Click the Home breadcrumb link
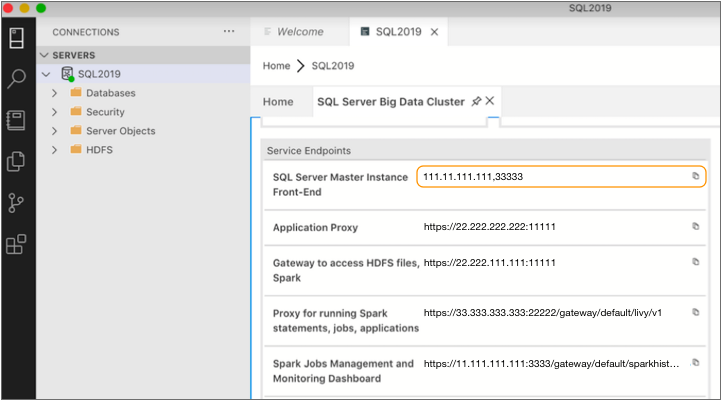Image resolution: width=721 pixels, height=401 pixels. tap(276, 66)
